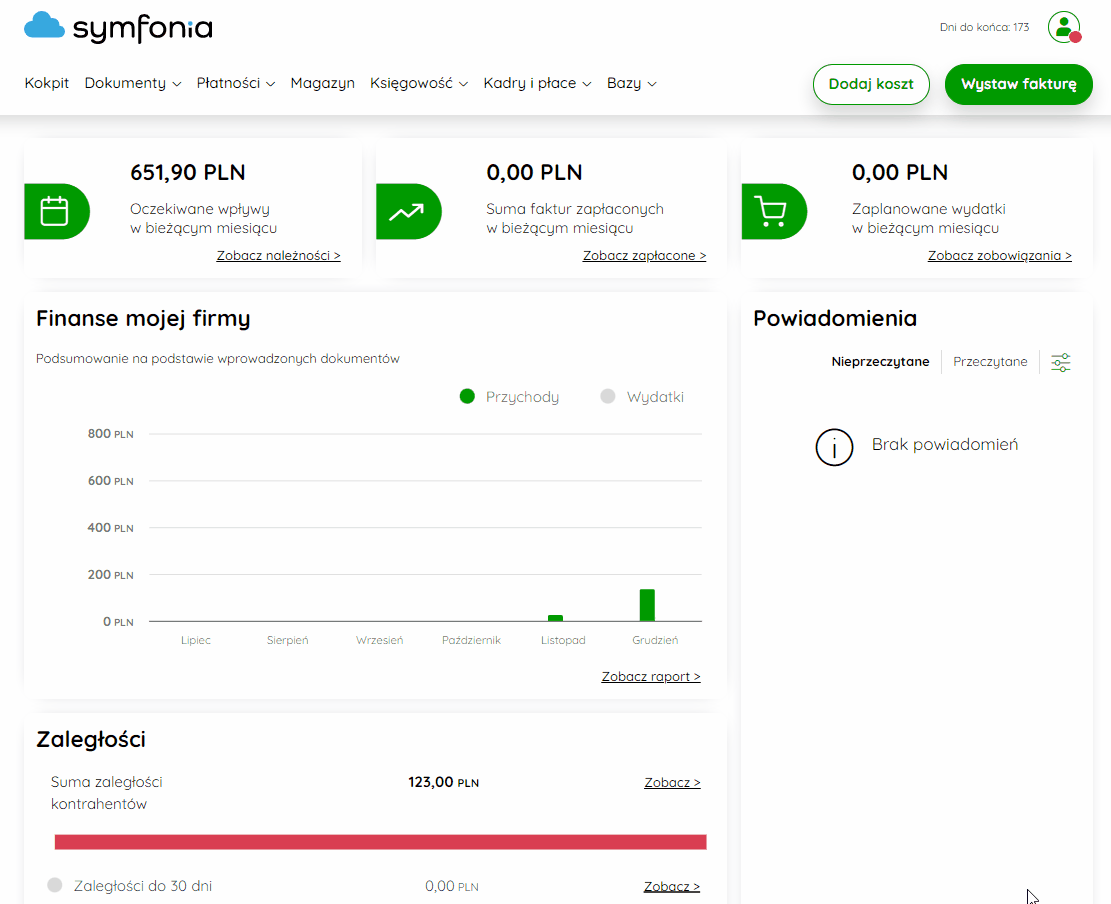Open the Zobacz zobowiązania link
Viewport: 1111px width, 904px height.
click(x=1000, y=256)
